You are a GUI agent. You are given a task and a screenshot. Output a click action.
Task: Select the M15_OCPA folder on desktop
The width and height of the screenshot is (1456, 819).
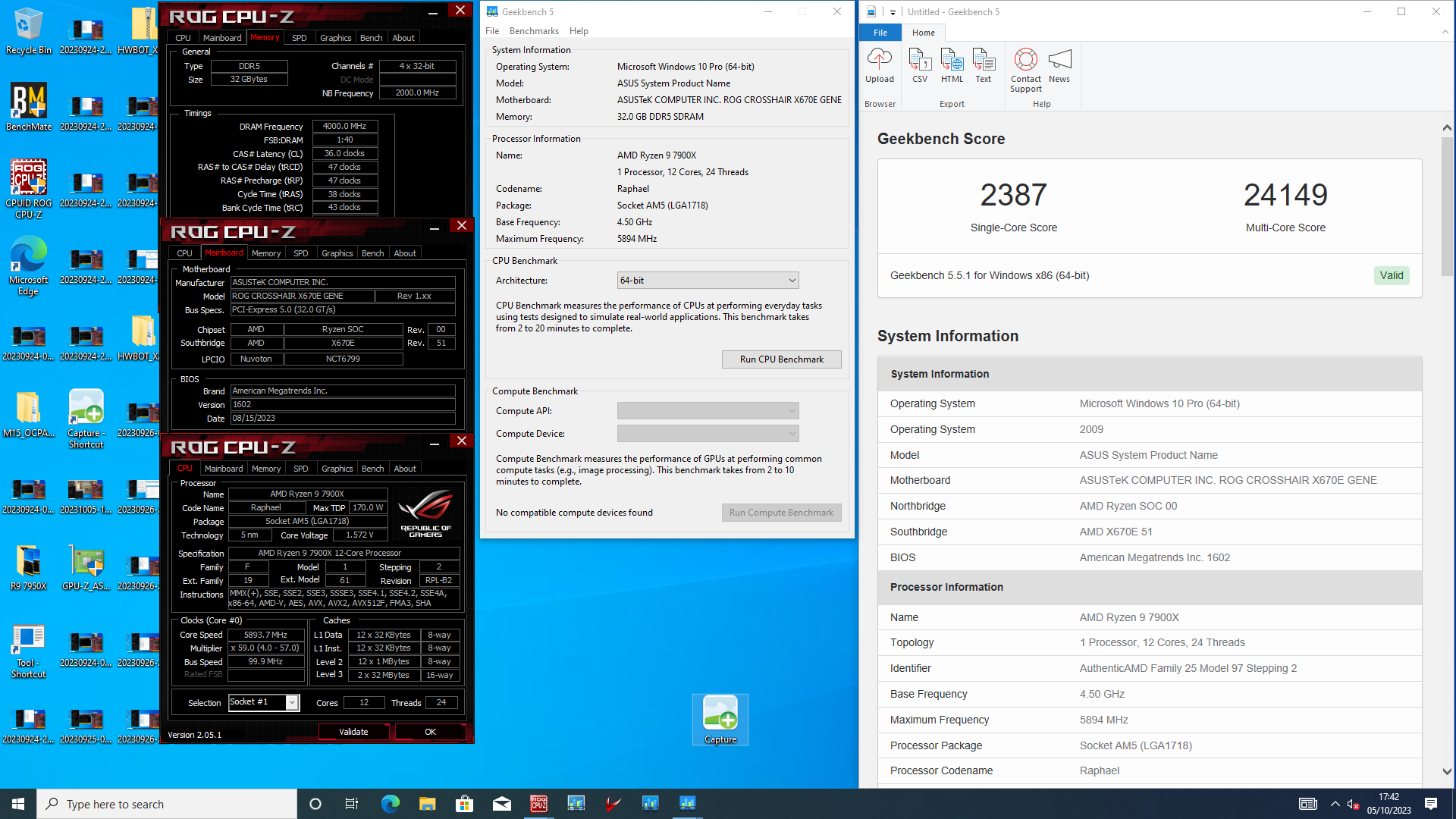pos(28,414)
